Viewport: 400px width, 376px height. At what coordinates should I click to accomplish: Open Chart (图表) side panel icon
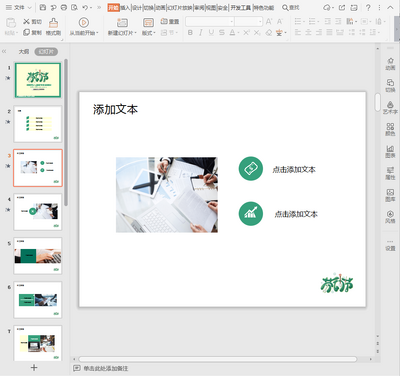click(x=390, y=151)
